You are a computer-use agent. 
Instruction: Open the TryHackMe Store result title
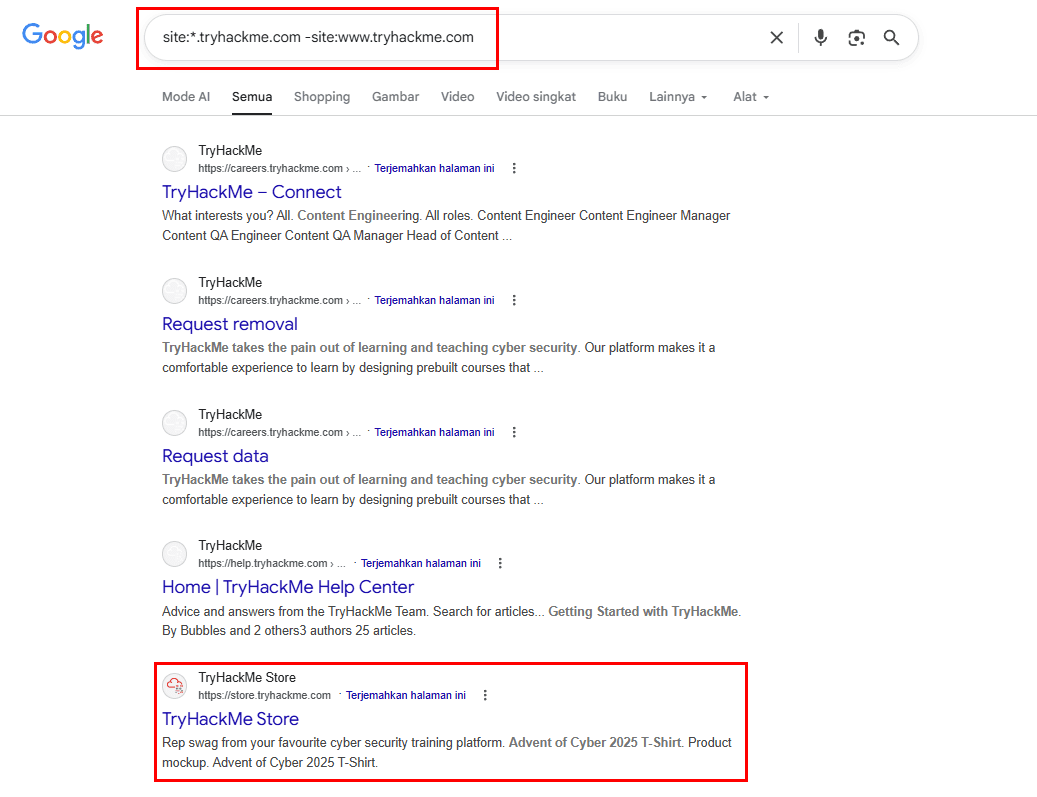pos(230,719)
